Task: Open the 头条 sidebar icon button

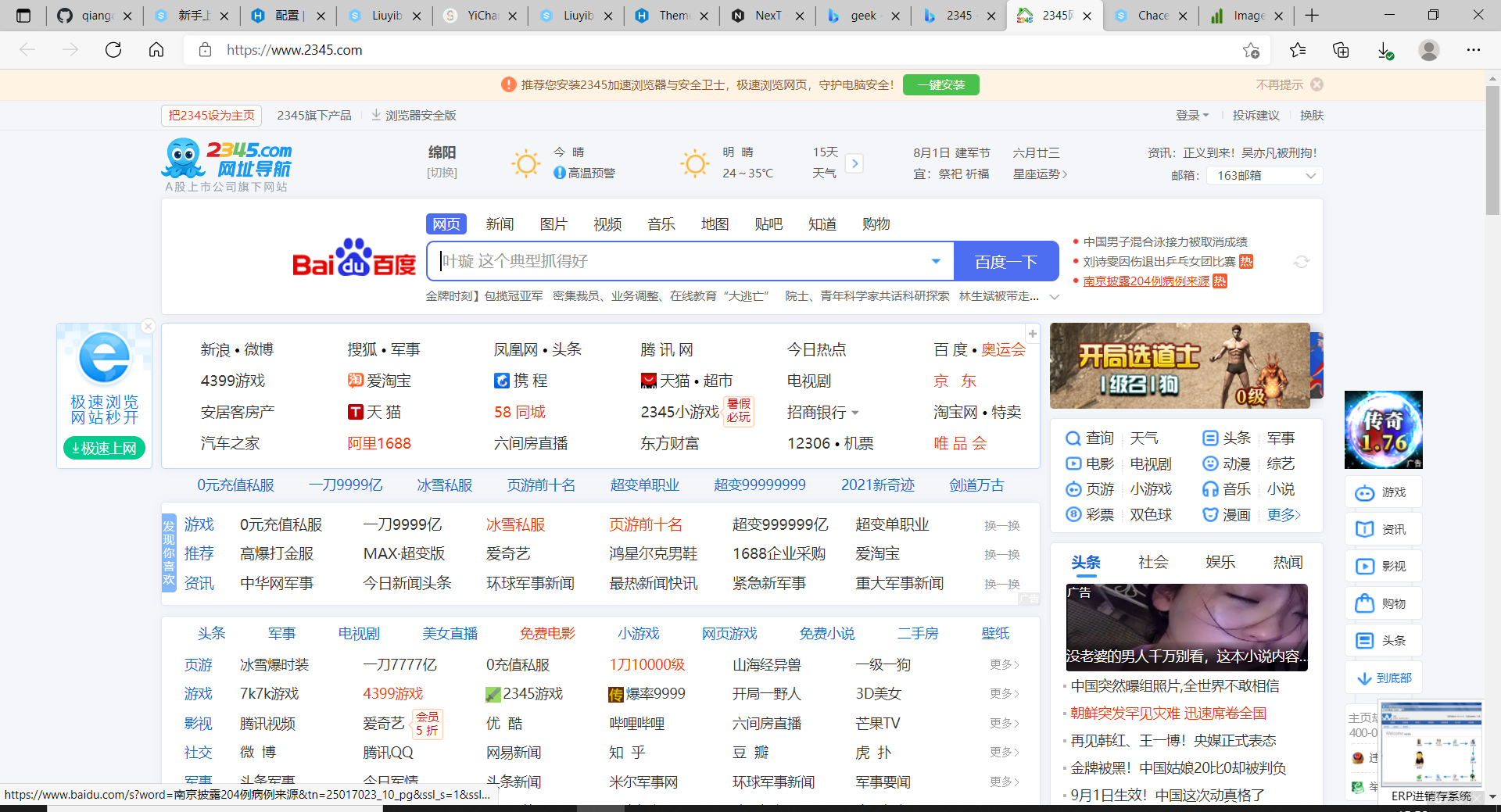Action: pos(1383,640)
